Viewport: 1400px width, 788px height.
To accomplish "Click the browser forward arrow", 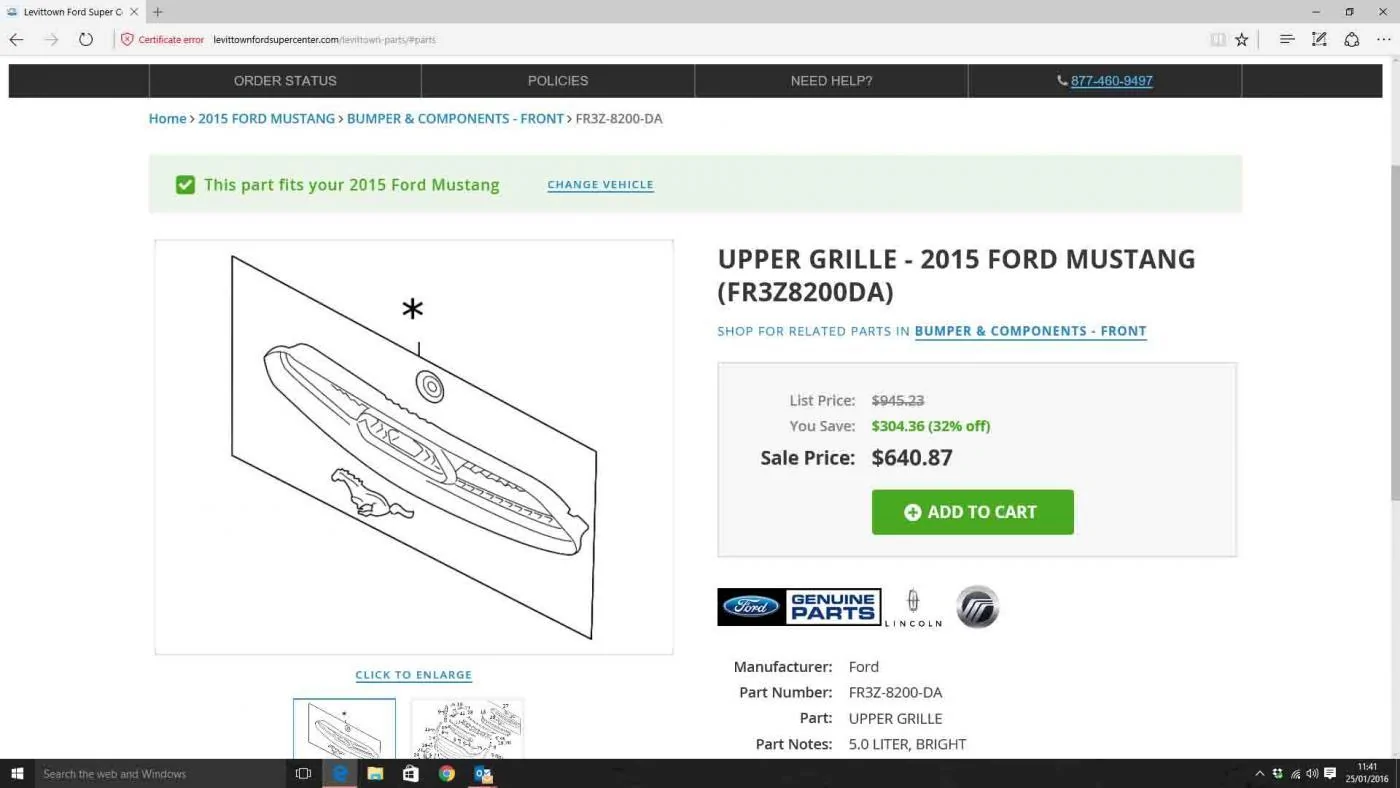I will (51, 40).
